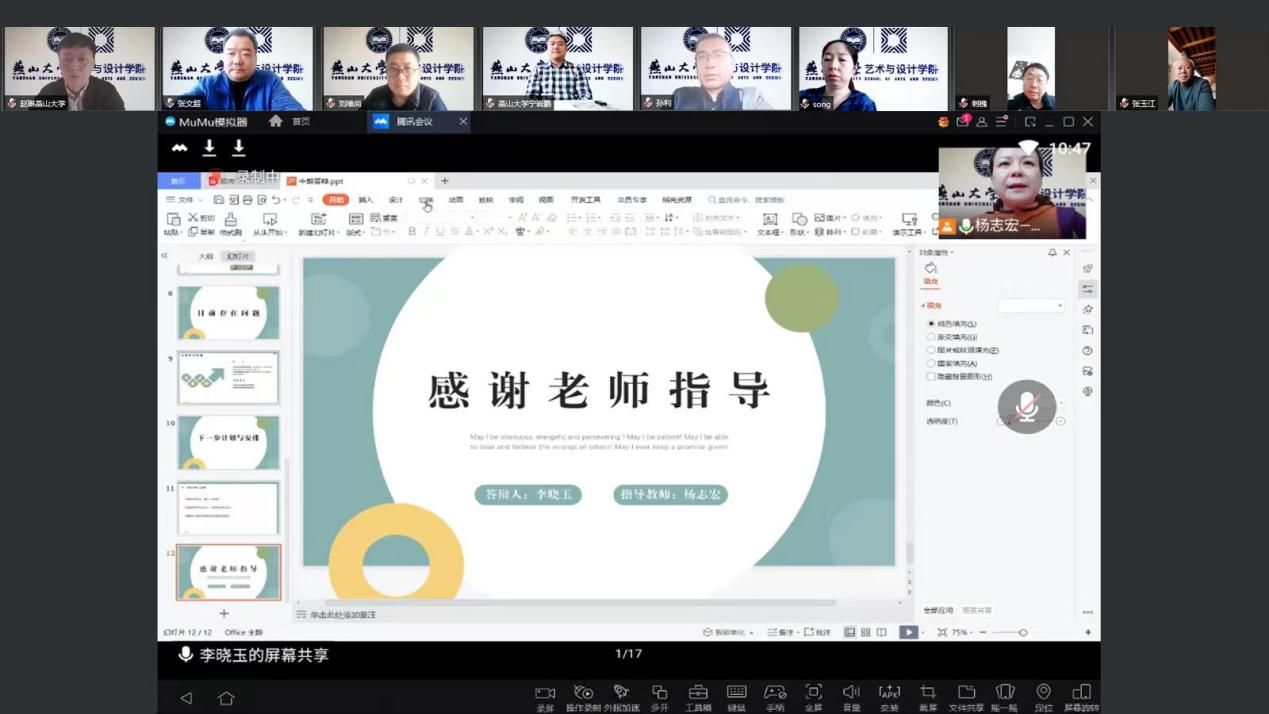Select slide 10 thumbnail 下一步计划与安排
This screenshot has height=714, width=1269.
coord(229,443)
